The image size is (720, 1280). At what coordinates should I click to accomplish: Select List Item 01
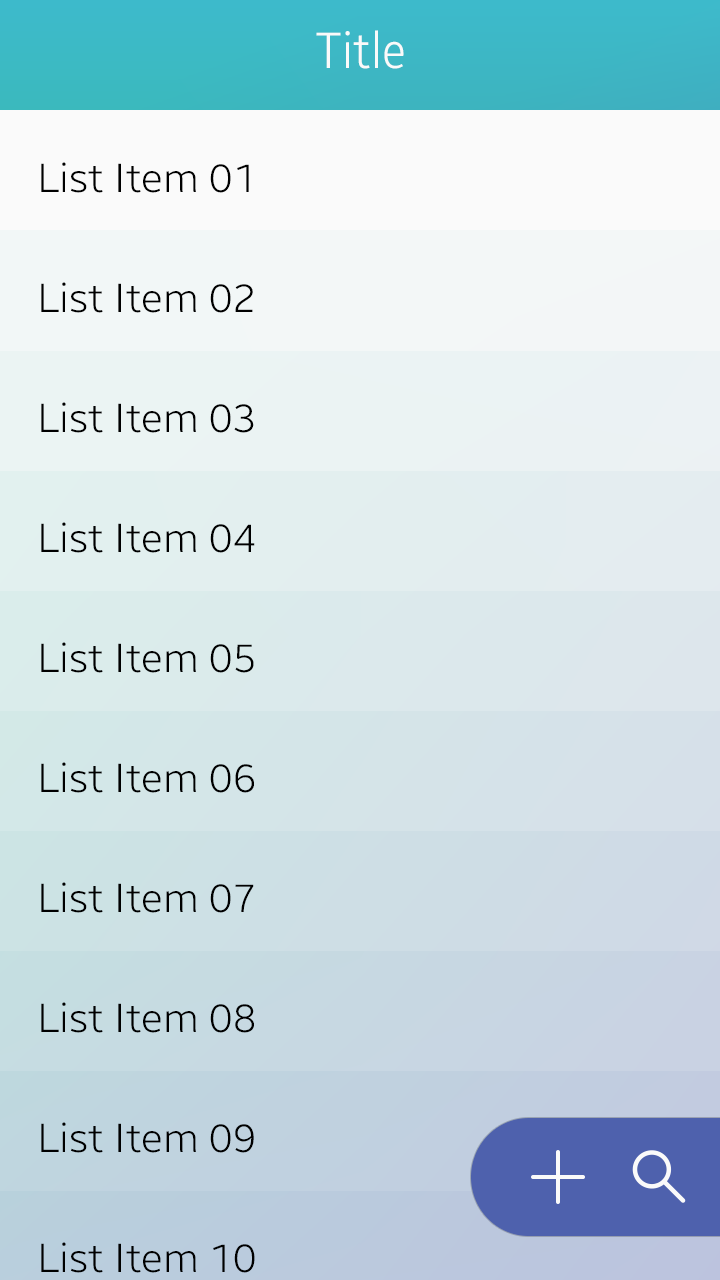click(x=147, y=179)
